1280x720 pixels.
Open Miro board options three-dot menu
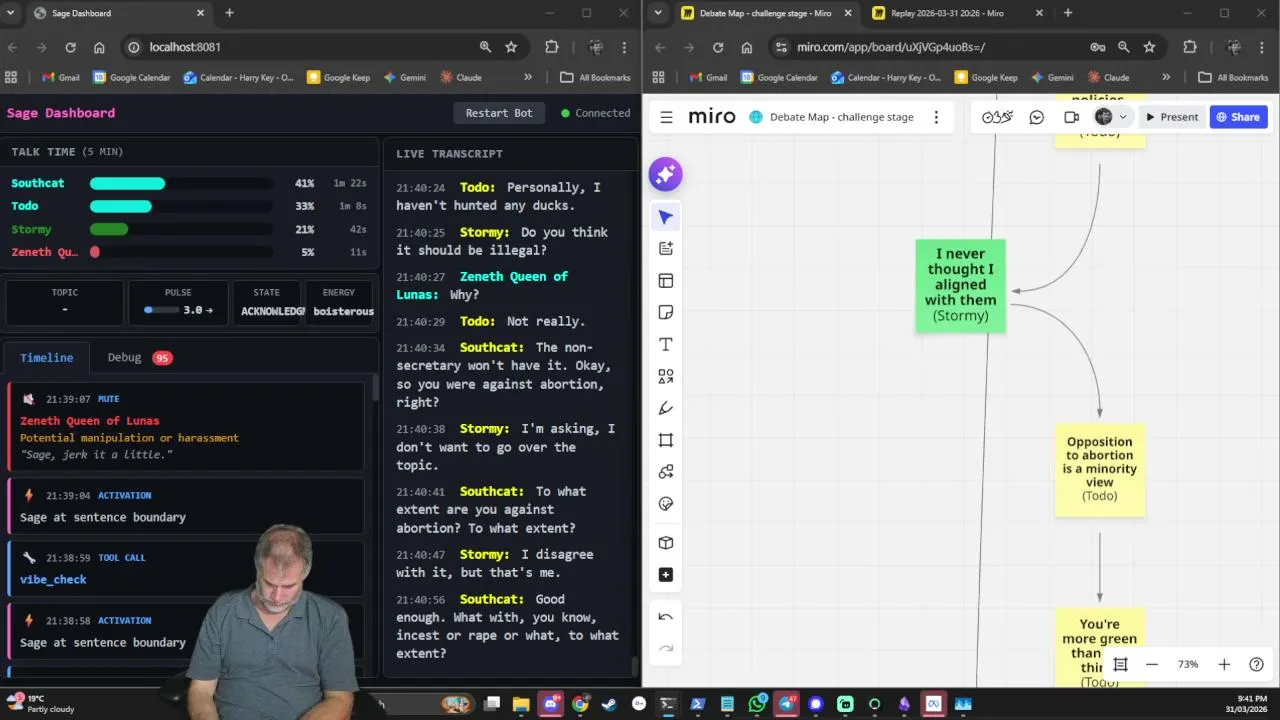pos(936,117)
